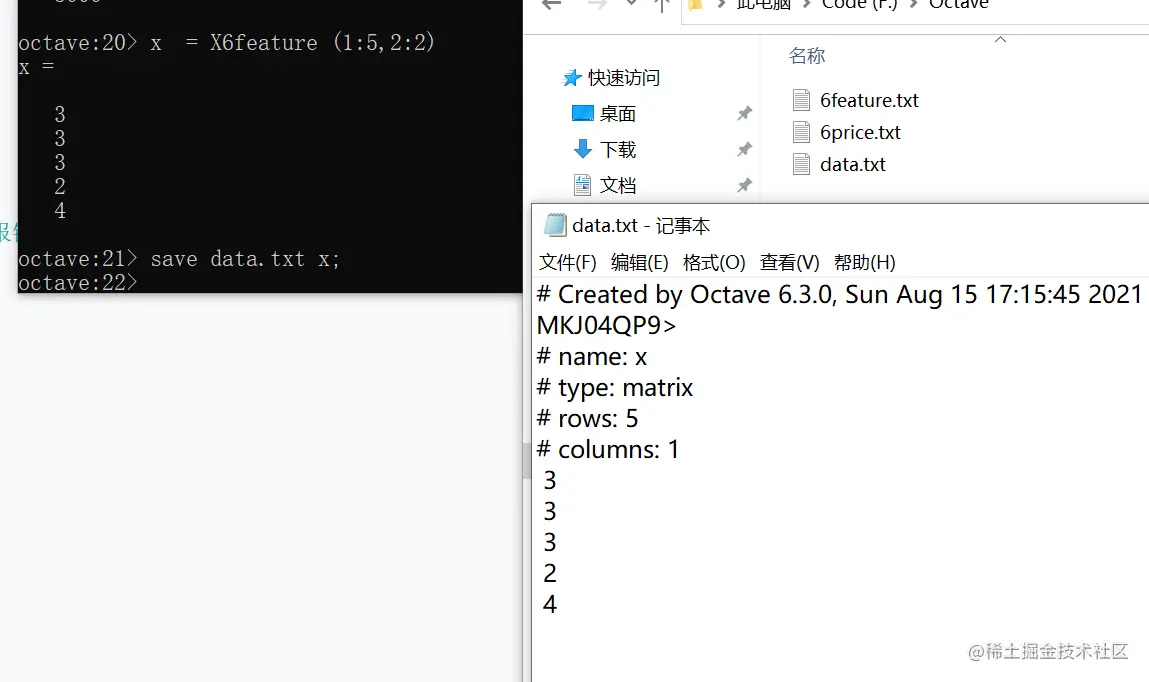The image size is (1149, 682).
Task: Select the file name 6price.txt
Action: 860,133
